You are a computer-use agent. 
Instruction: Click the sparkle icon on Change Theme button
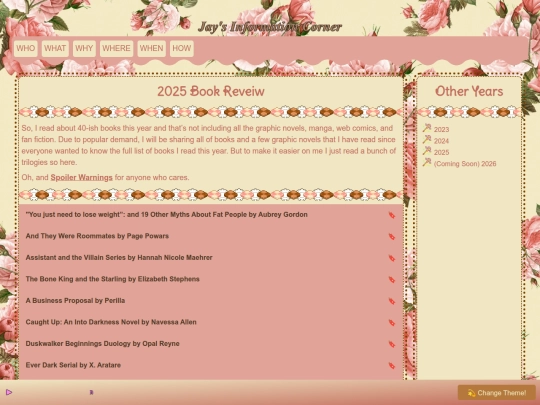[x=471, y=393]
